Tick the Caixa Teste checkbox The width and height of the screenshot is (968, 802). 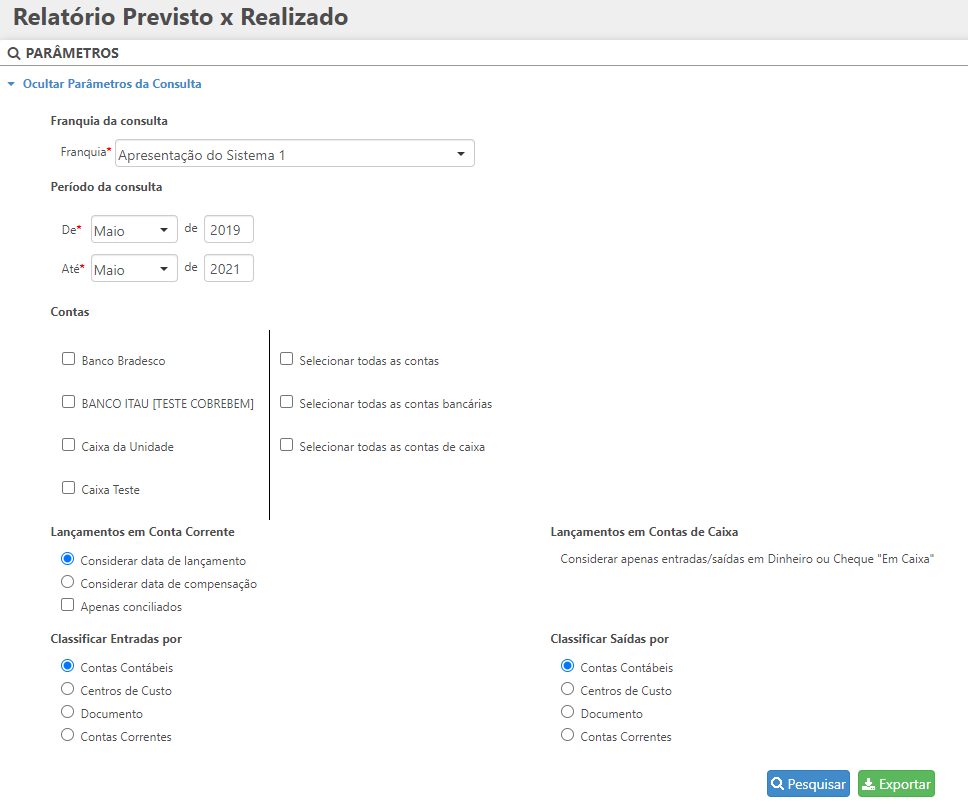pyautogui.click(x=68, y=488)
